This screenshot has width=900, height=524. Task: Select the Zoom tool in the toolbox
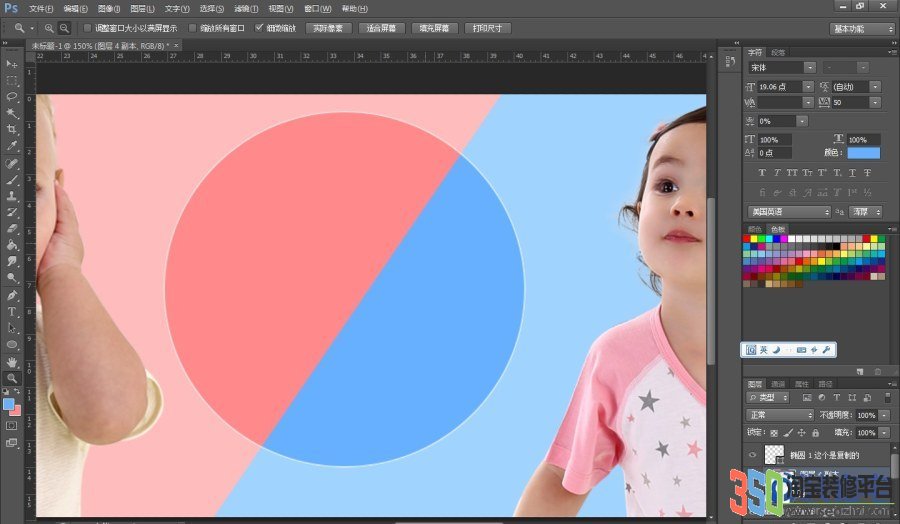click(11, 378)
